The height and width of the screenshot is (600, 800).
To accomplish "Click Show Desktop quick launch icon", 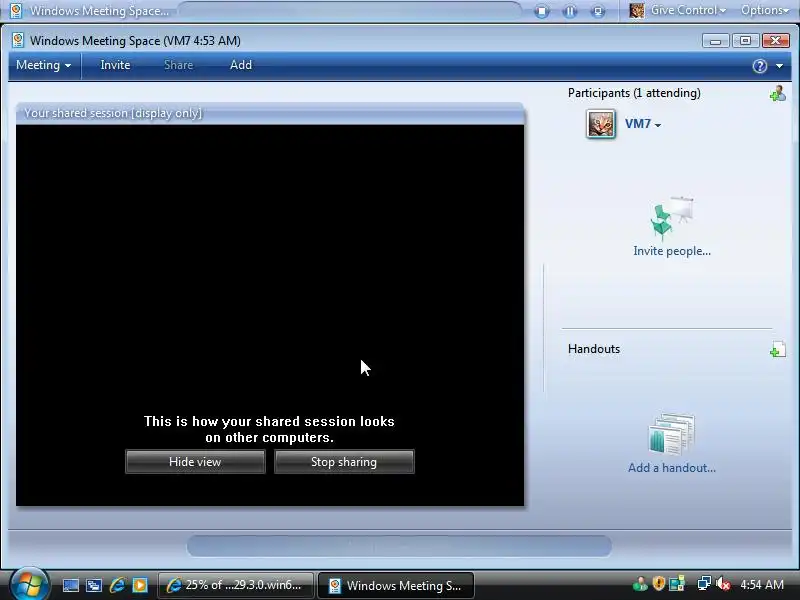I will coord(70,585).
